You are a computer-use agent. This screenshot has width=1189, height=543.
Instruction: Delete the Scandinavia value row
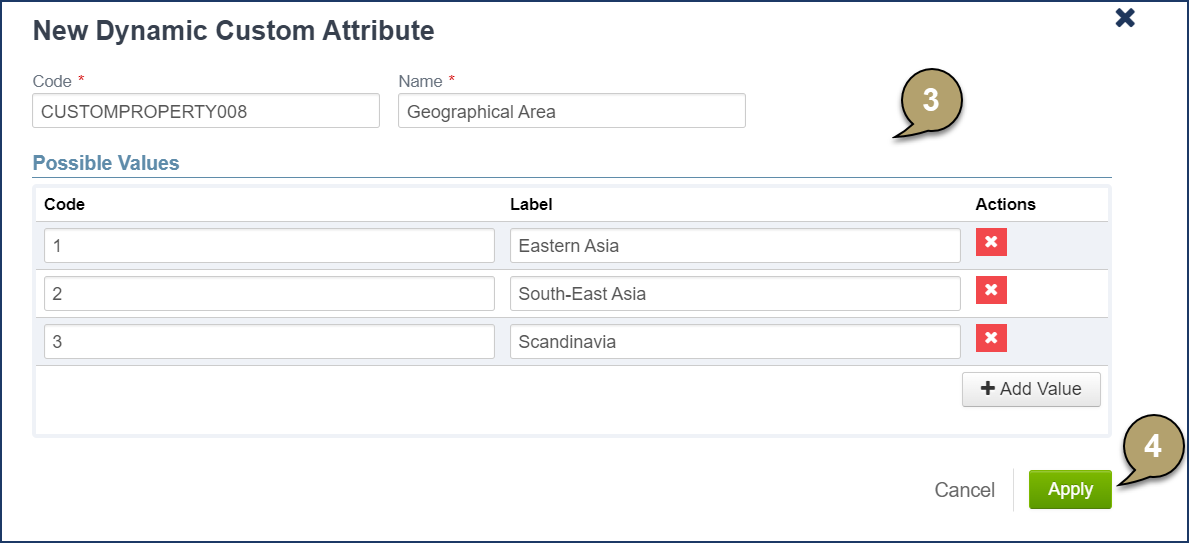(991, 338)
